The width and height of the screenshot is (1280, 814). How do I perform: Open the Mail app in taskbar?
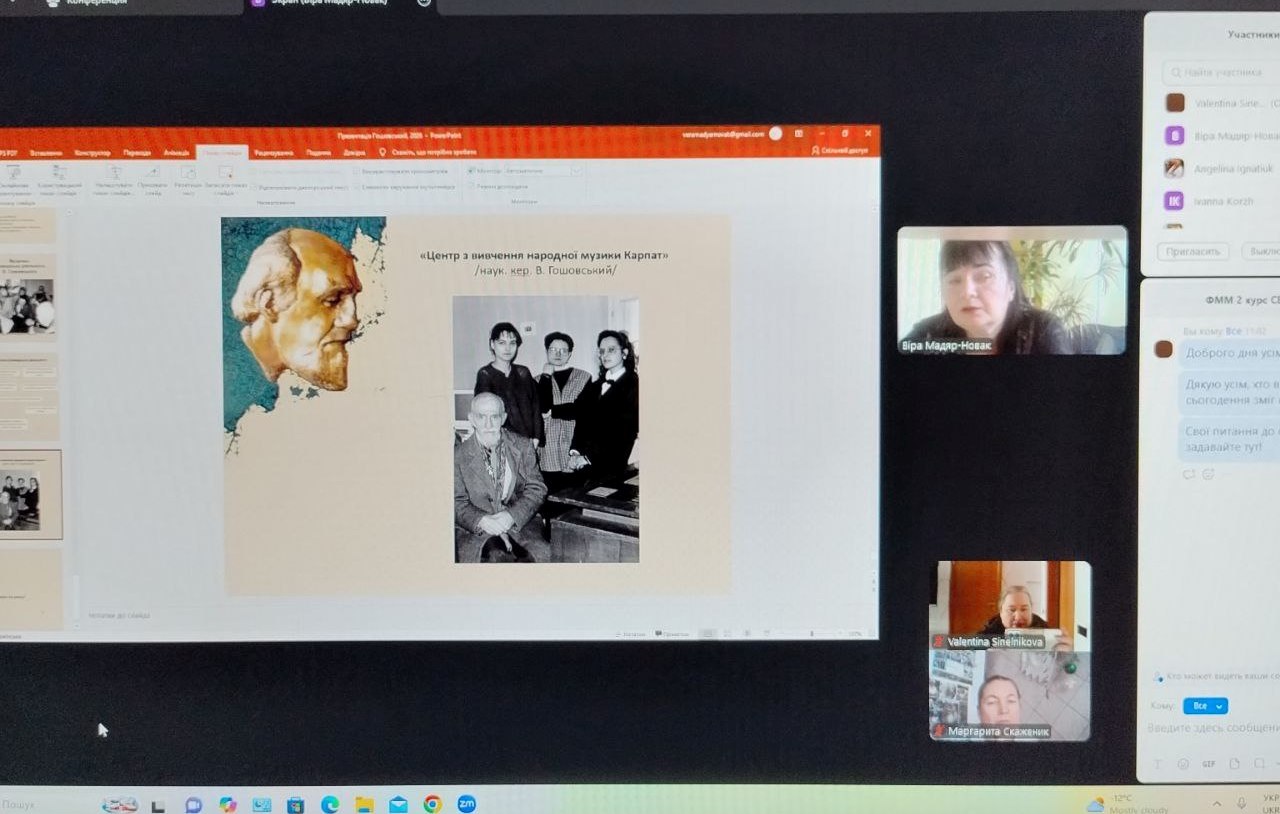398,804
